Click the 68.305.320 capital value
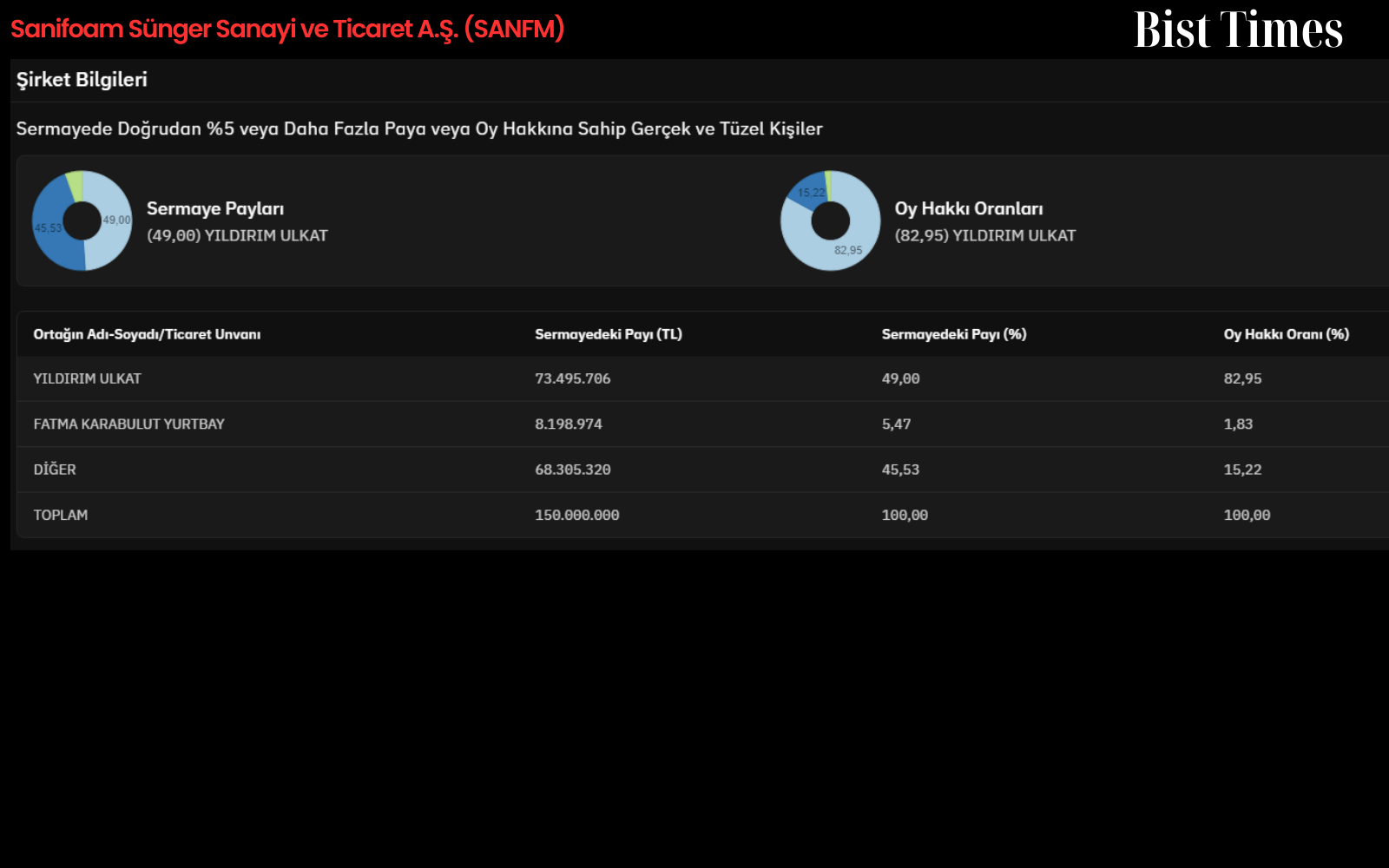Screen dimensions: 1389x868 point(573,470)
